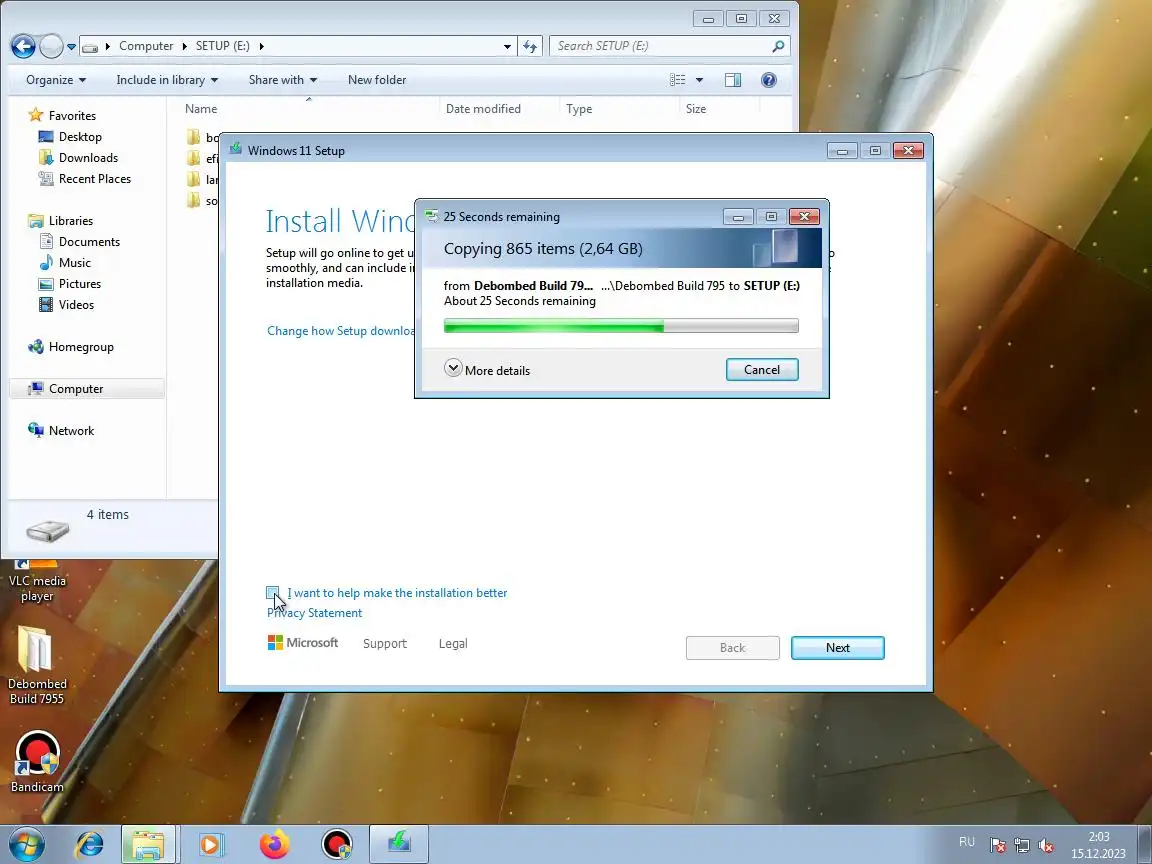Screen dimensions: 1152x864
Task: Click the search magnifier icon
Action: (778, 46)
